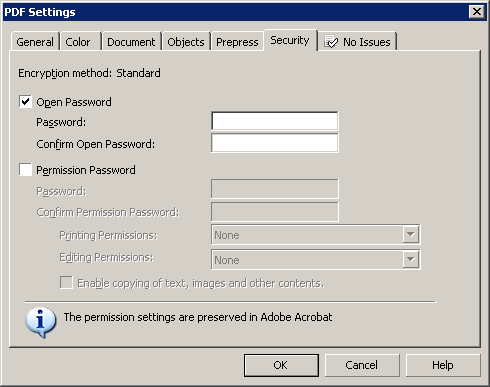Go to the Objects tab
The width and height of the screenshot is (490, 387).
tap(186, 42)
